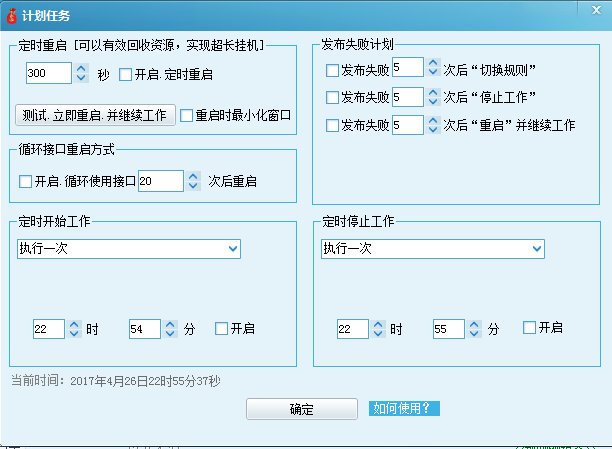Click 测试.立即重启.并继续工作 button

click(x=95, y=115)
